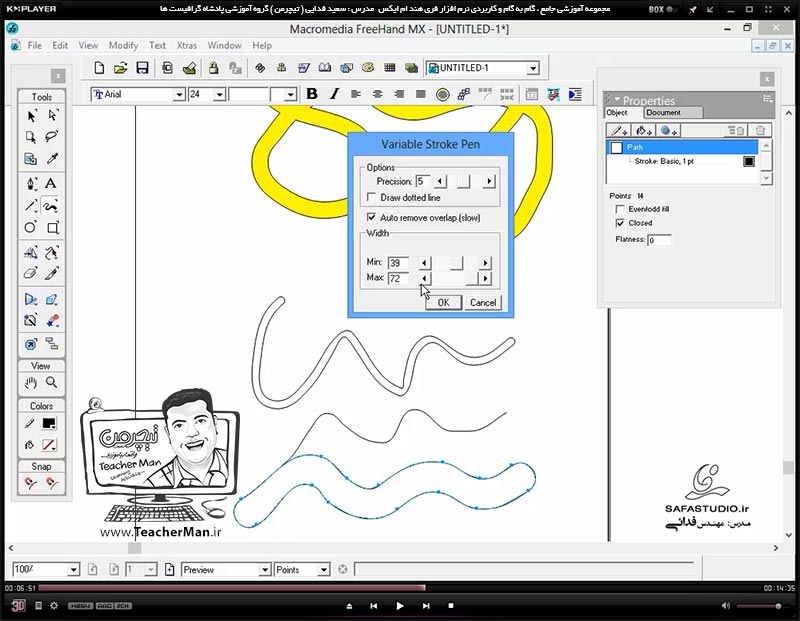Image resolution: width=800 pixels, height=621 pixels.
Task: Open the Xtras menu
Action: tap(187, 45)
